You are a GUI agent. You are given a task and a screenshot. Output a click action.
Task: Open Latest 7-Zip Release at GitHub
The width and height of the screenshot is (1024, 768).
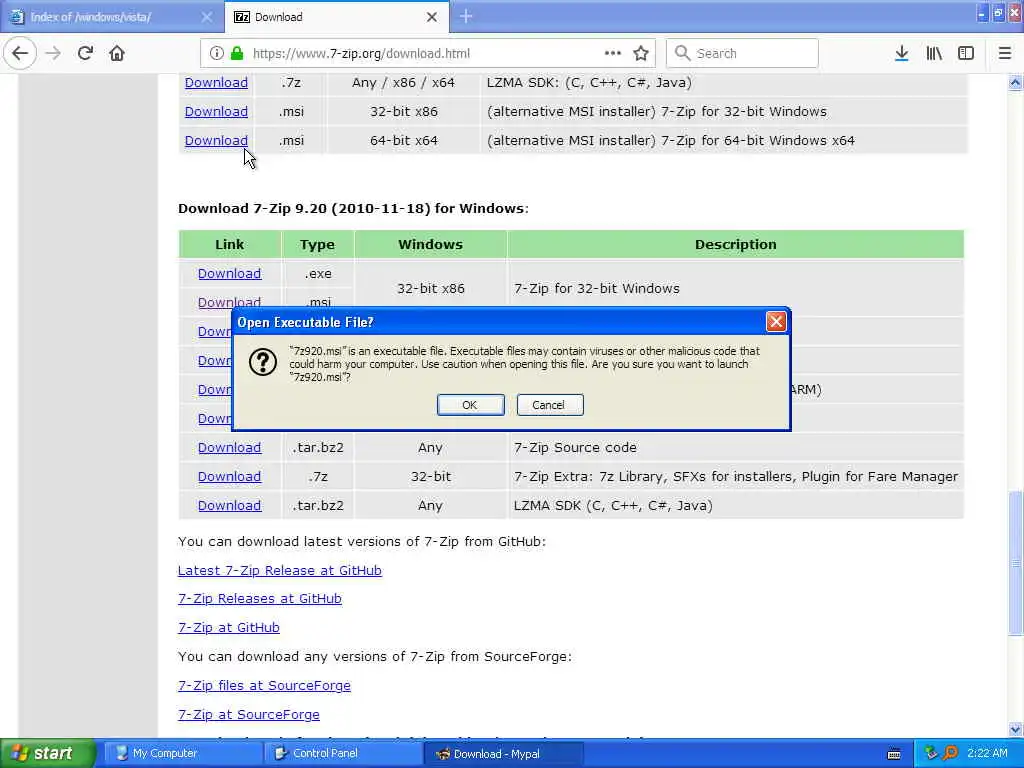point(280,570)
